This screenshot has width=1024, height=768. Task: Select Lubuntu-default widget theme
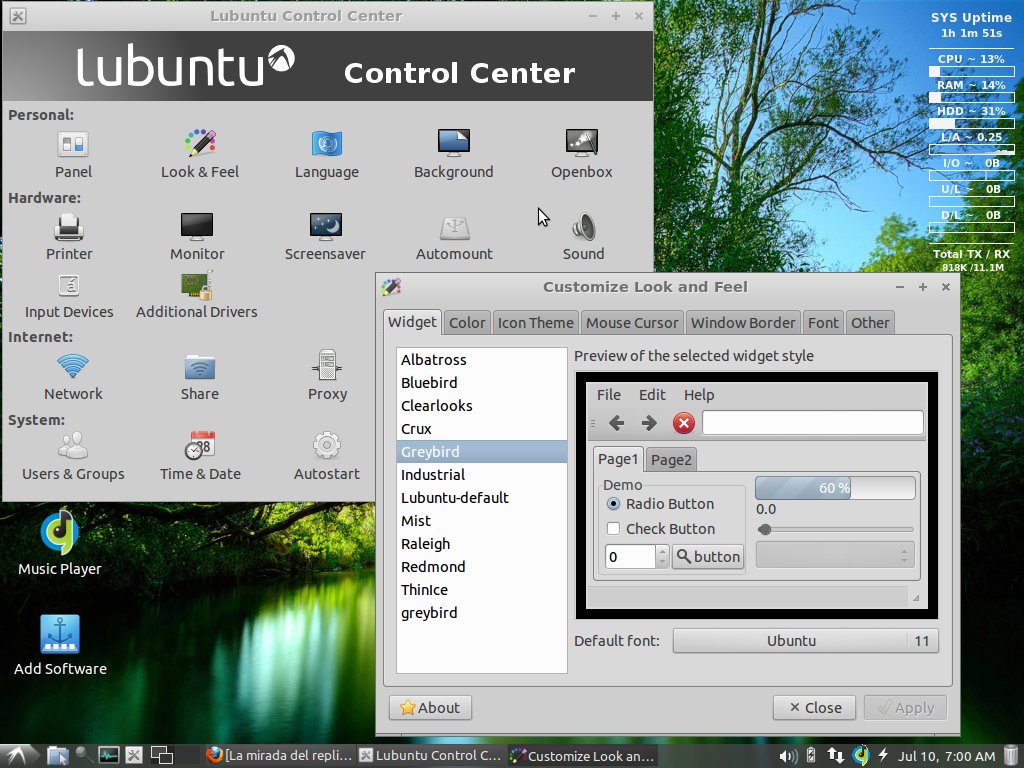coord(481,498)
